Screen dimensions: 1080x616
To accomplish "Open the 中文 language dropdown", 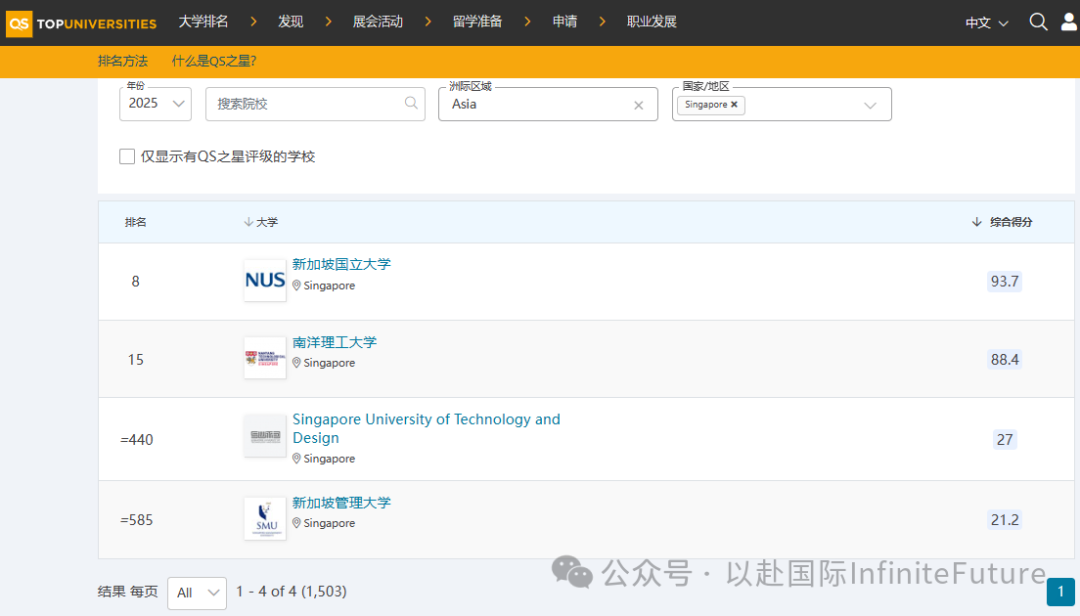I will coord(986,23).
